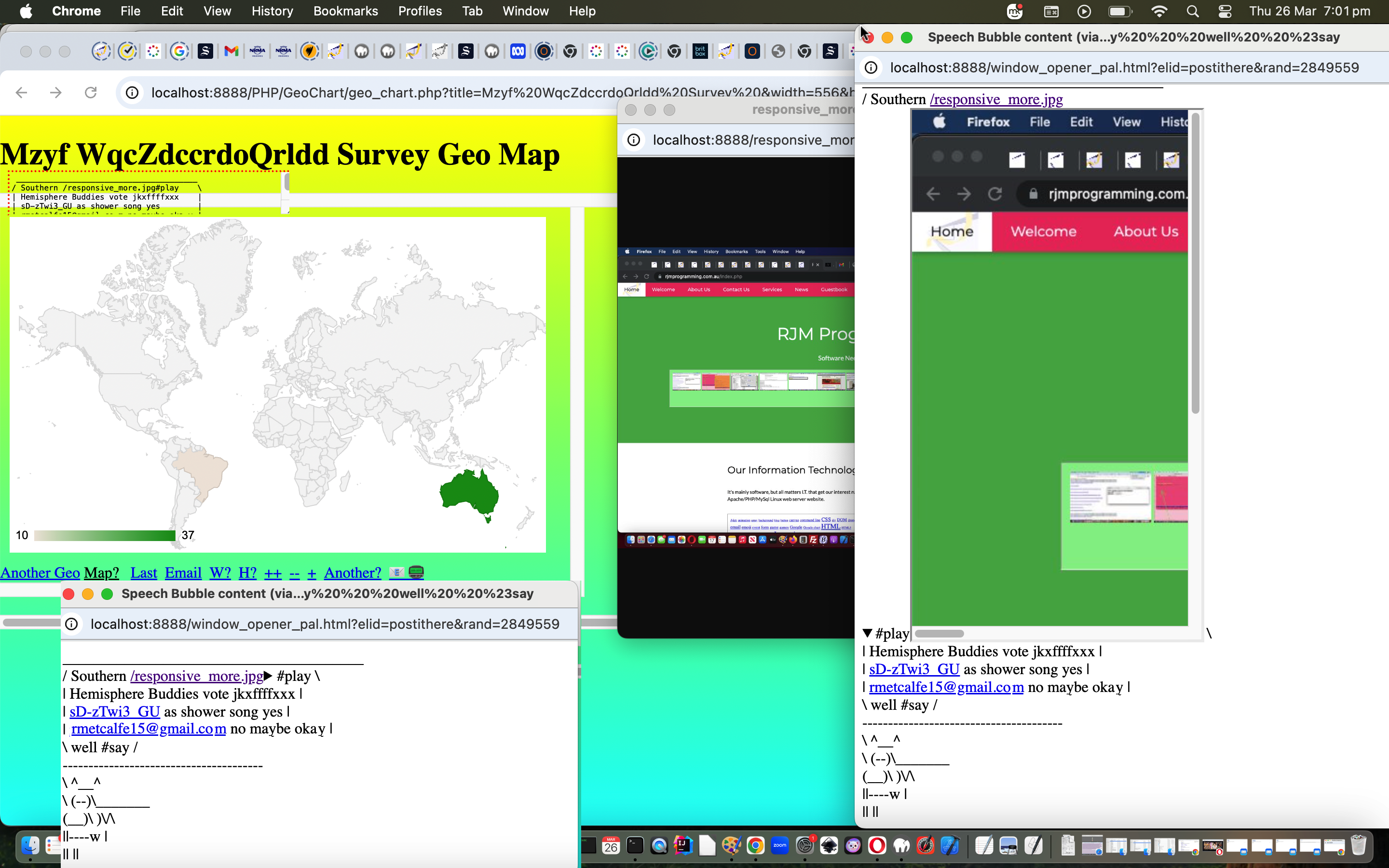Image resolution: width=1389 pixels, height=868 pixels.
Task: Open site info via the address bar circle-i
Action: coord(132,93)
